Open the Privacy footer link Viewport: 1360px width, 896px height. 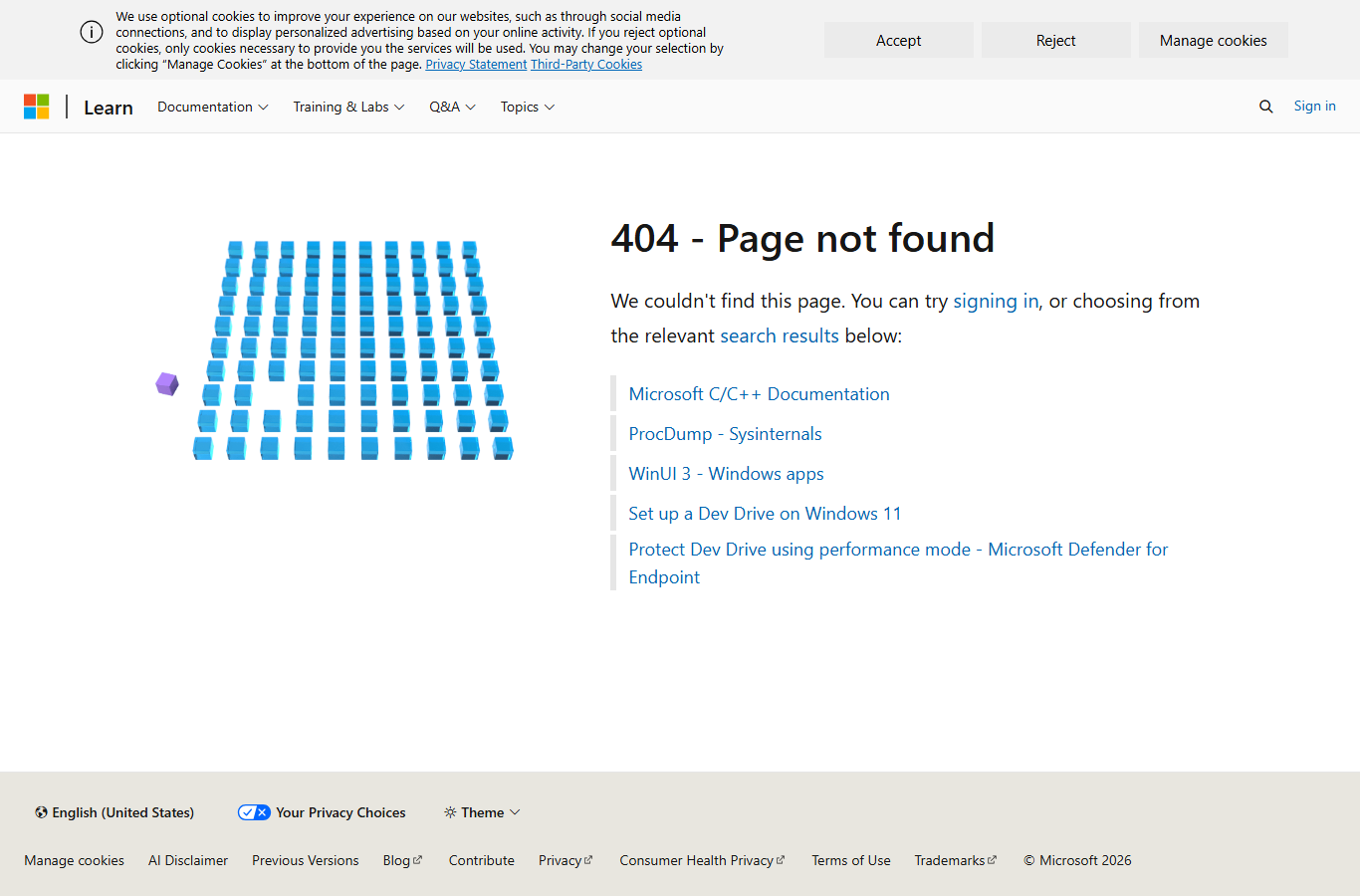(x=566, y=860)
